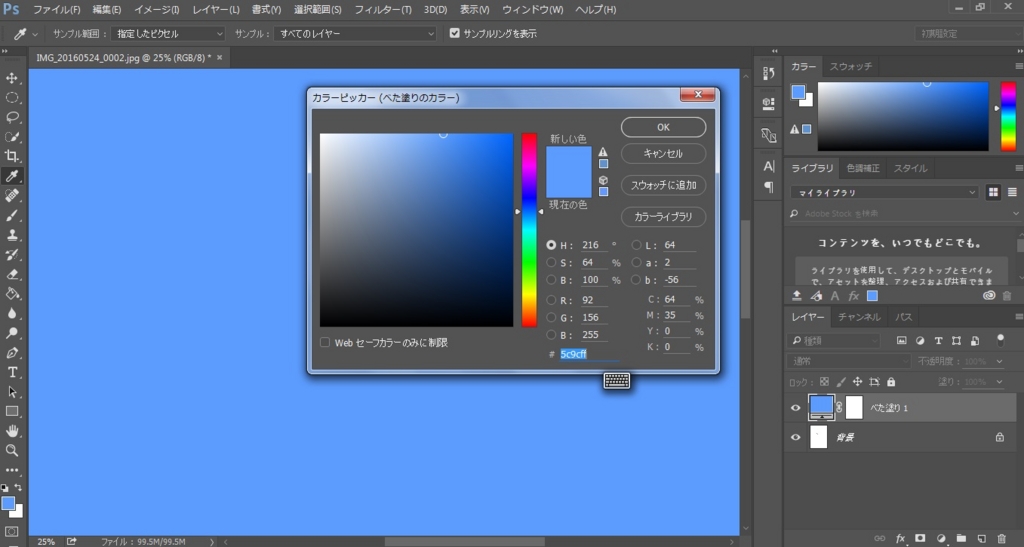This screenshot has width=1024, height=547.
Task: Select the Clone Stamp tool
Action: pyautogui.click(x=12, y=235)
